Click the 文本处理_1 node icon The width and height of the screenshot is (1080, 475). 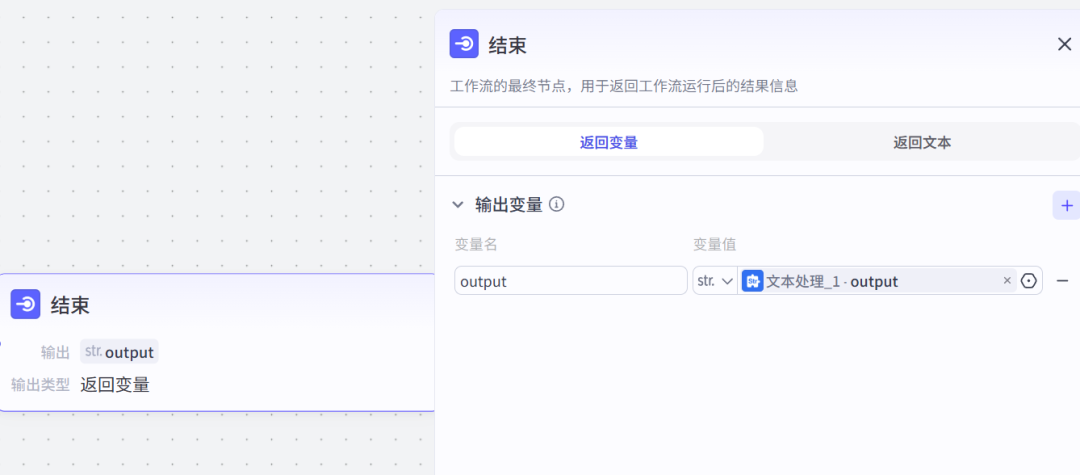pyautogui.click(x=752, y=281)
